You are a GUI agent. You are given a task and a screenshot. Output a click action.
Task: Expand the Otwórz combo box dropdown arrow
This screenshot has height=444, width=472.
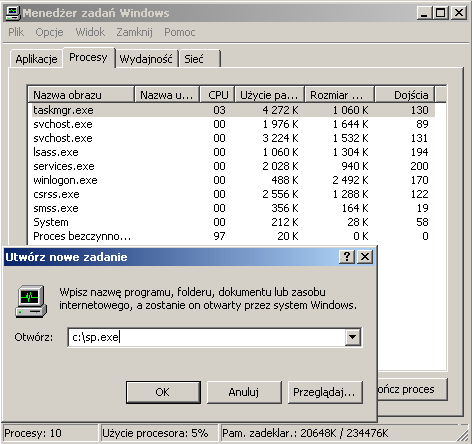coord(352,337)
